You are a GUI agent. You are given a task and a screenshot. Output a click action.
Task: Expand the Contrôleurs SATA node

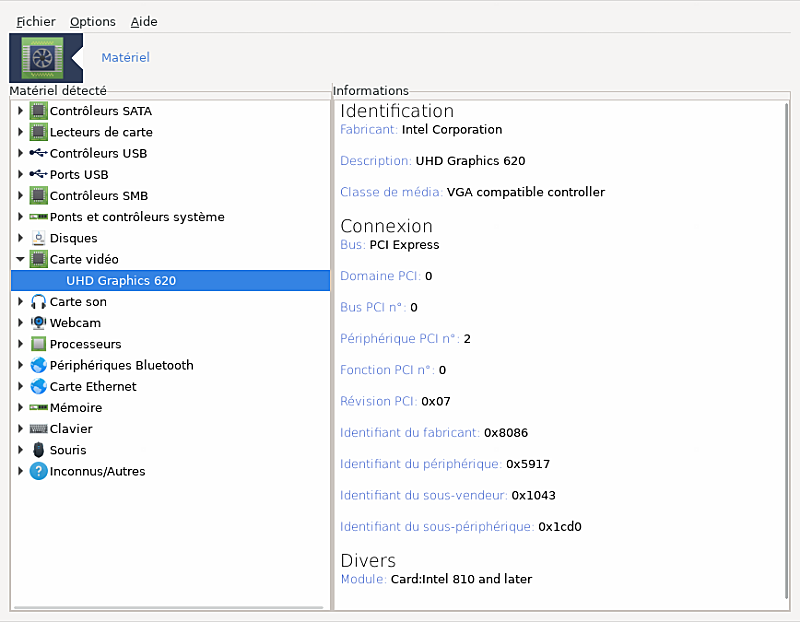(20, 111)
